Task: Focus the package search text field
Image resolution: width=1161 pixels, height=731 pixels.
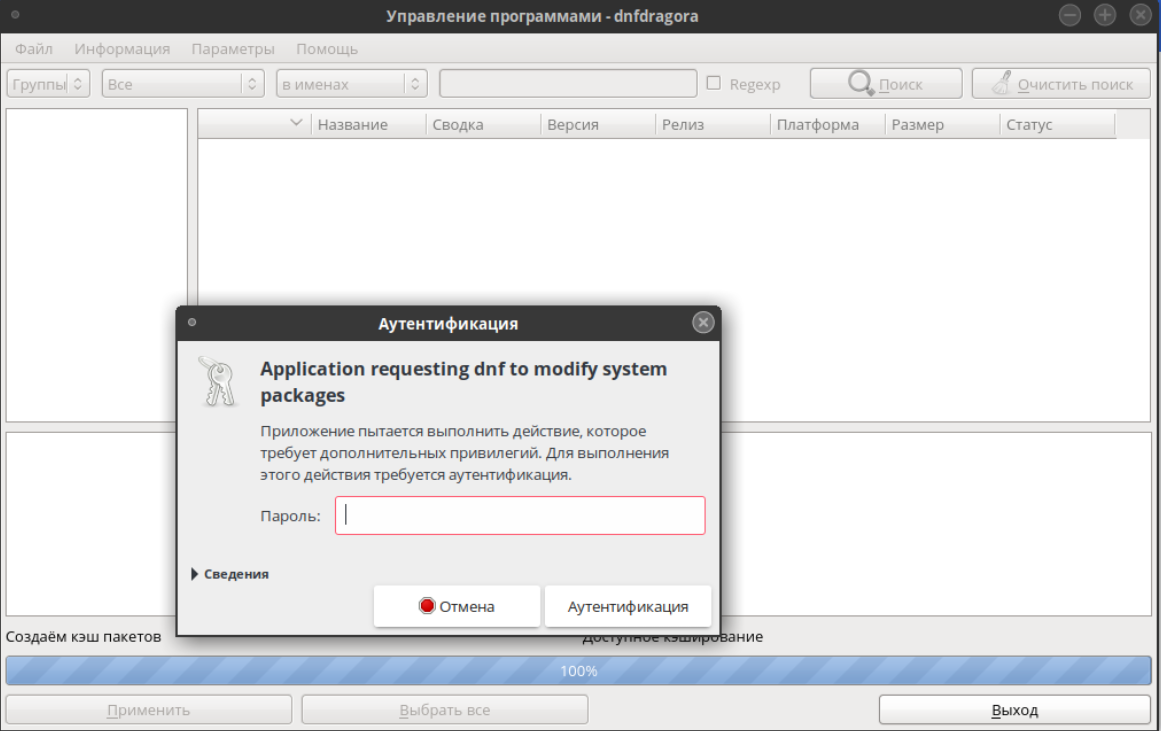Action: [x=568, y=84]
